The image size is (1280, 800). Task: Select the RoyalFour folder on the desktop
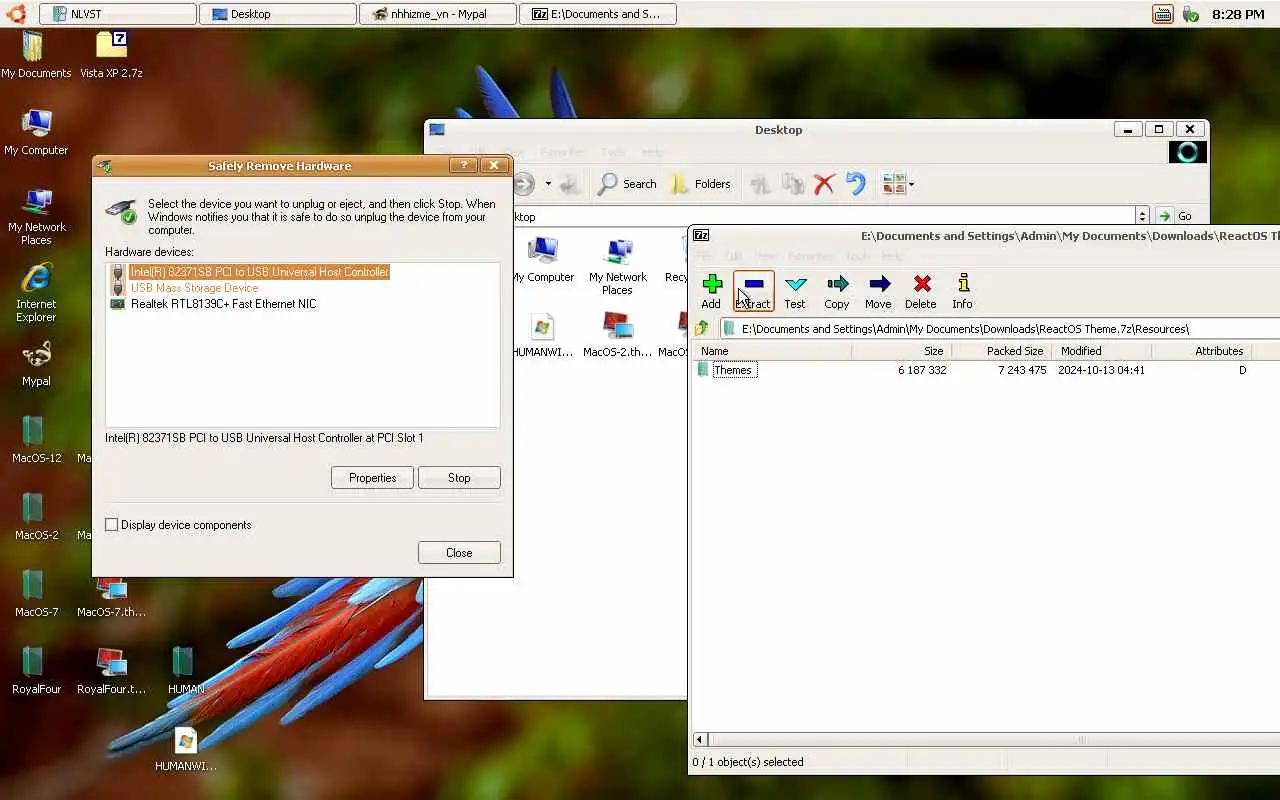click(36, 671)
